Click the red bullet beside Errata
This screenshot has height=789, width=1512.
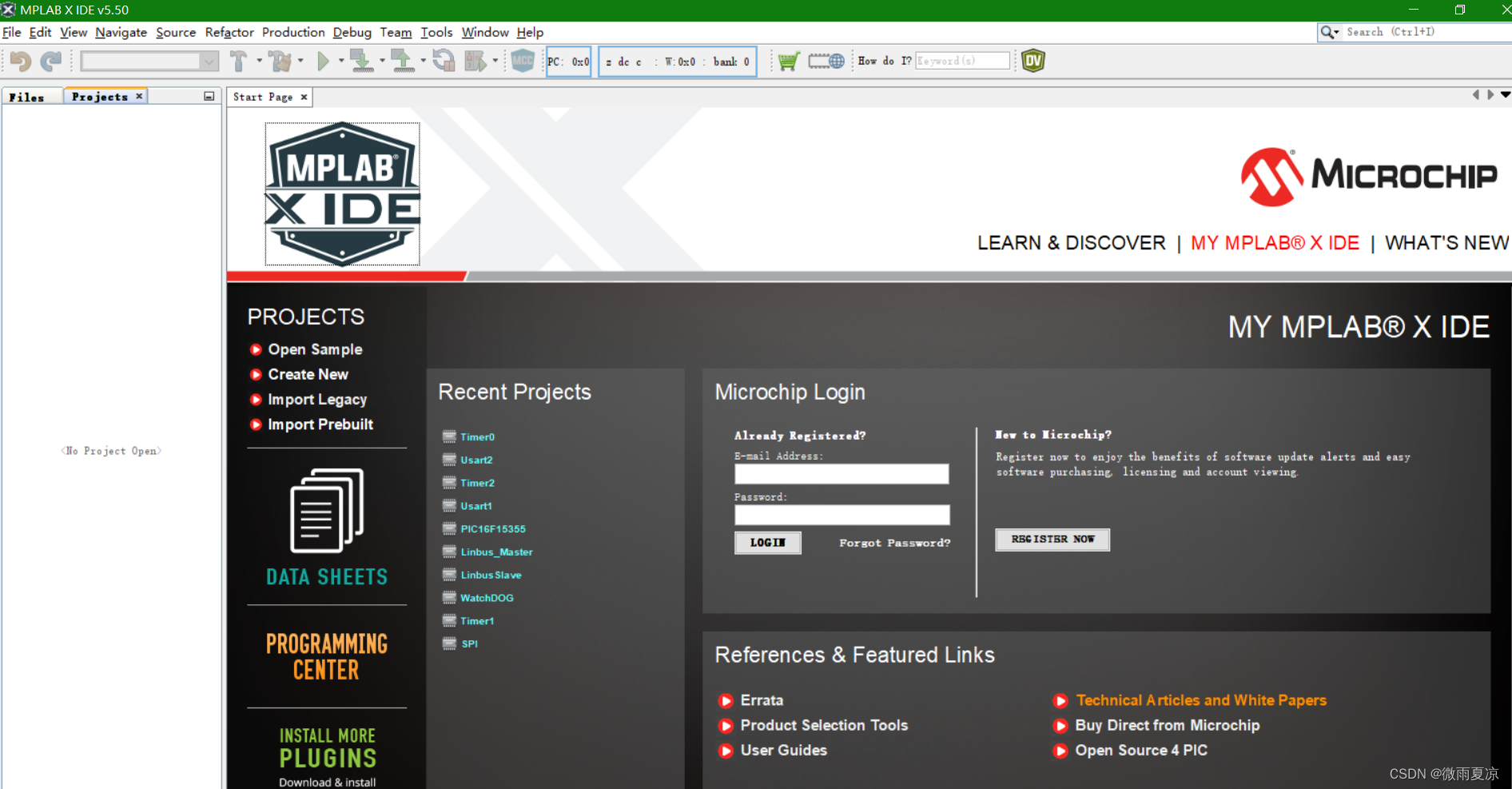click(x=726, y=701)
